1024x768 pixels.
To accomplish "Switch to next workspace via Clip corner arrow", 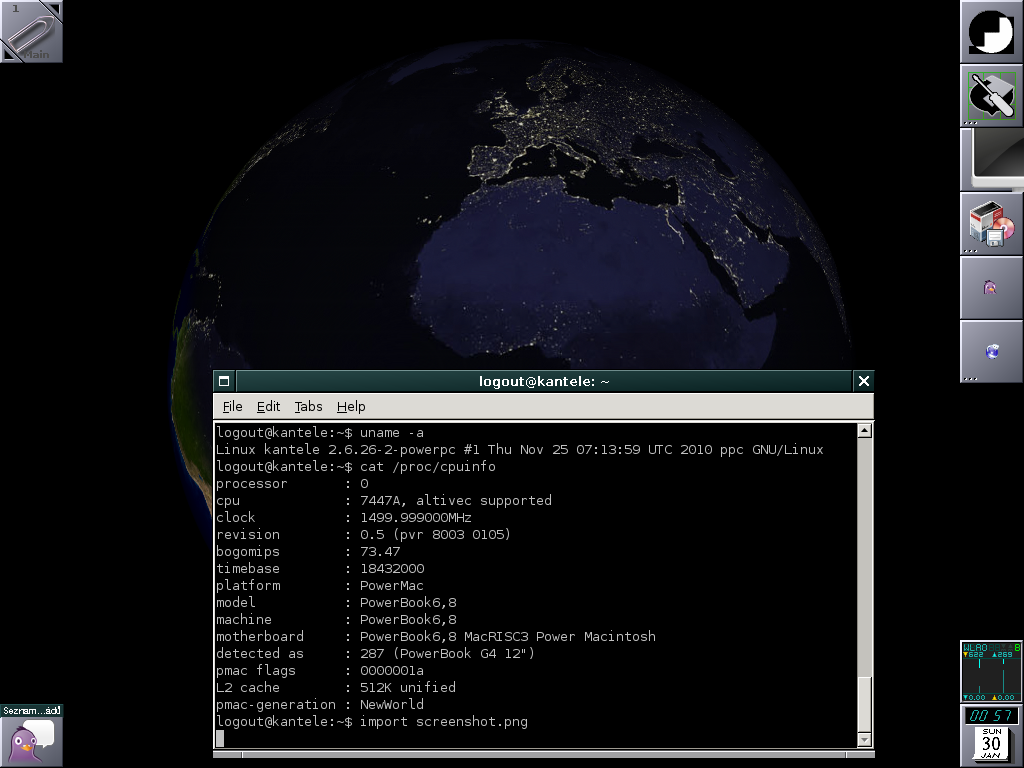I will pyautogui.click(x=55, y=8).
